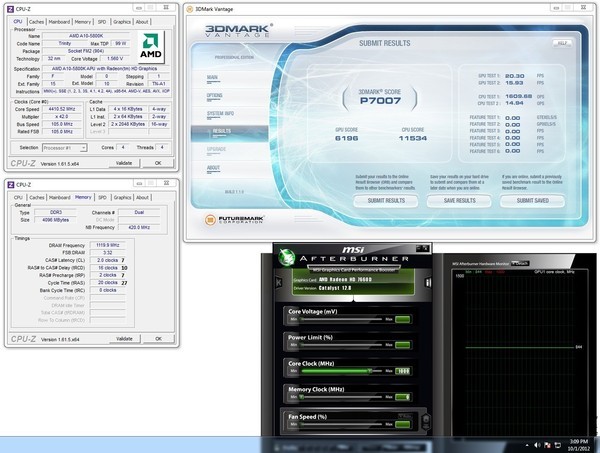Click Validate in bottom CPU-Z window

[124, 339]
